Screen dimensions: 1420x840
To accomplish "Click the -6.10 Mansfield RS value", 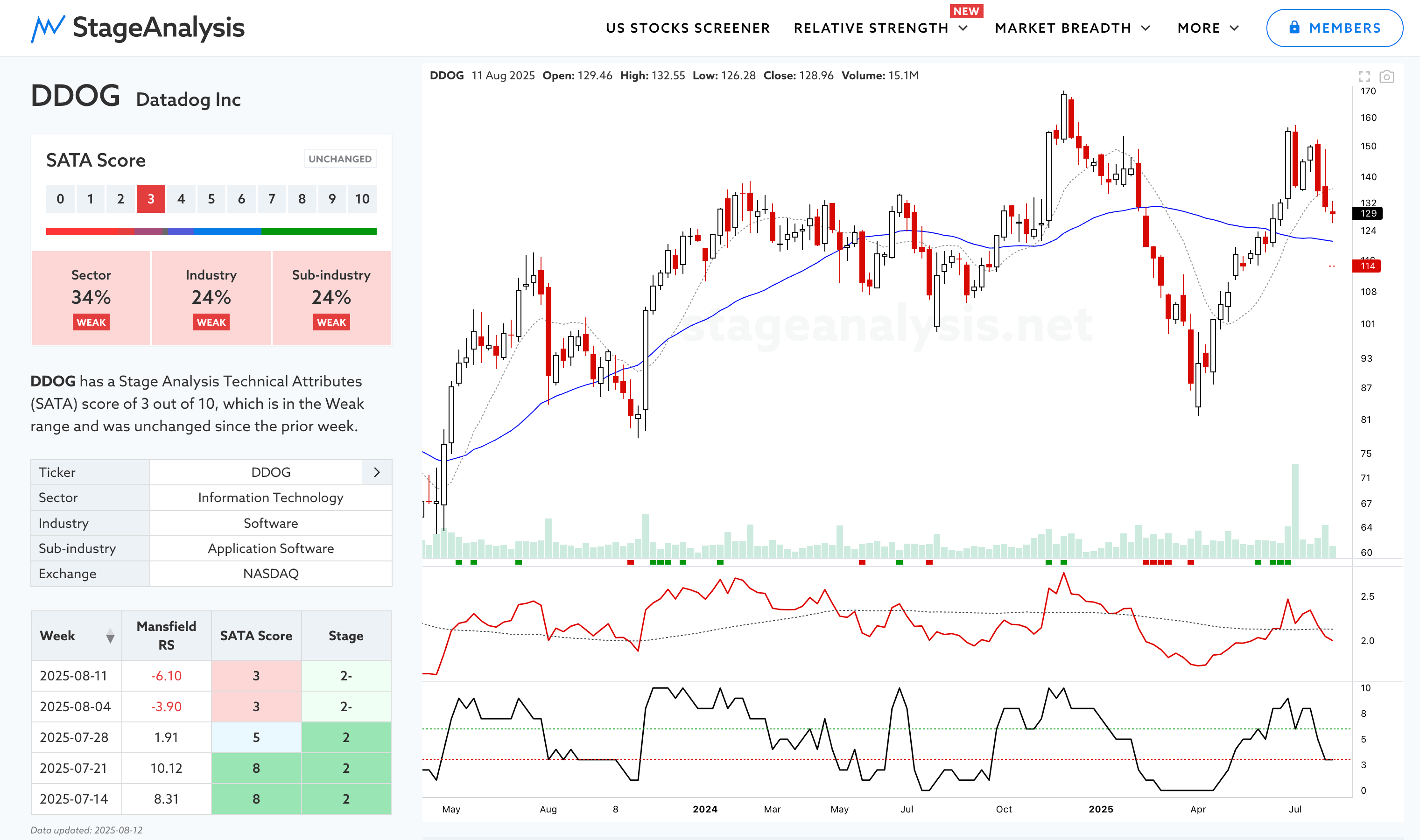I will pyautogui.click(x=167, y=676).
